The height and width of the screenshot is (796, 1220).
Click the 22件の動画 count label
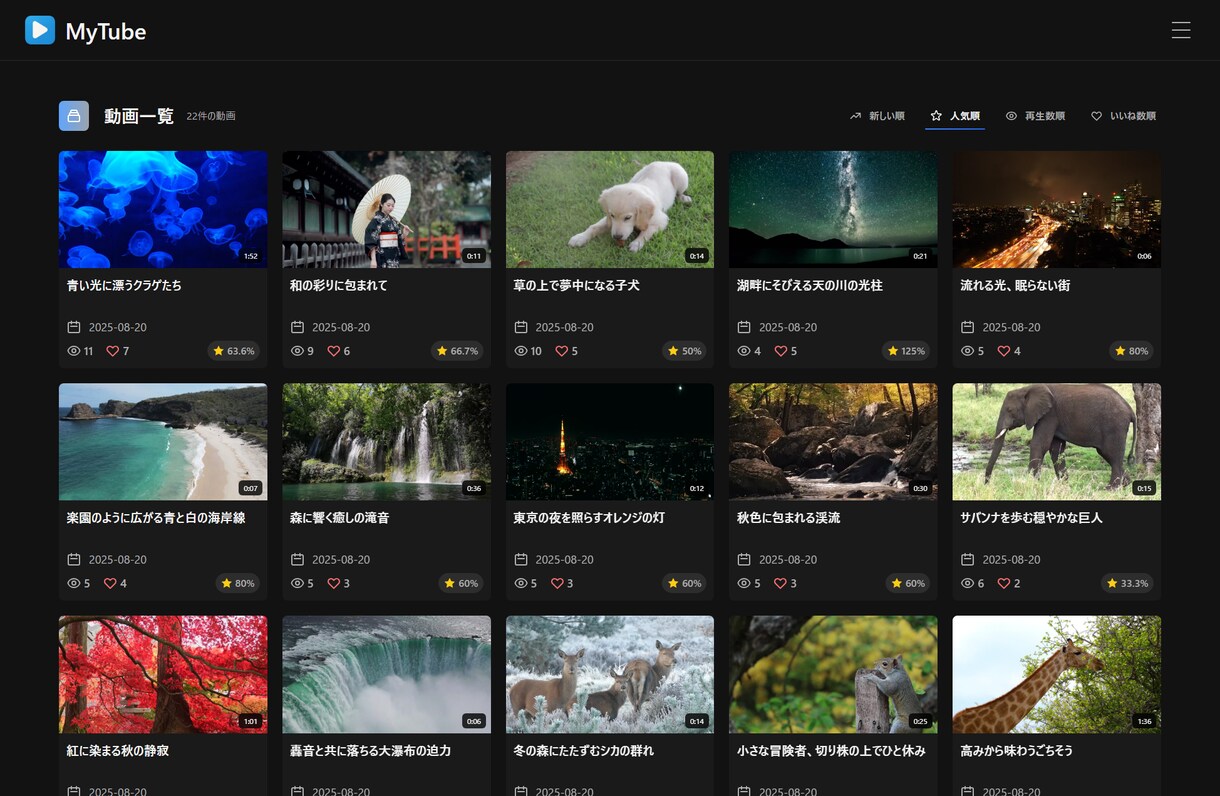[x=211, y=116]
